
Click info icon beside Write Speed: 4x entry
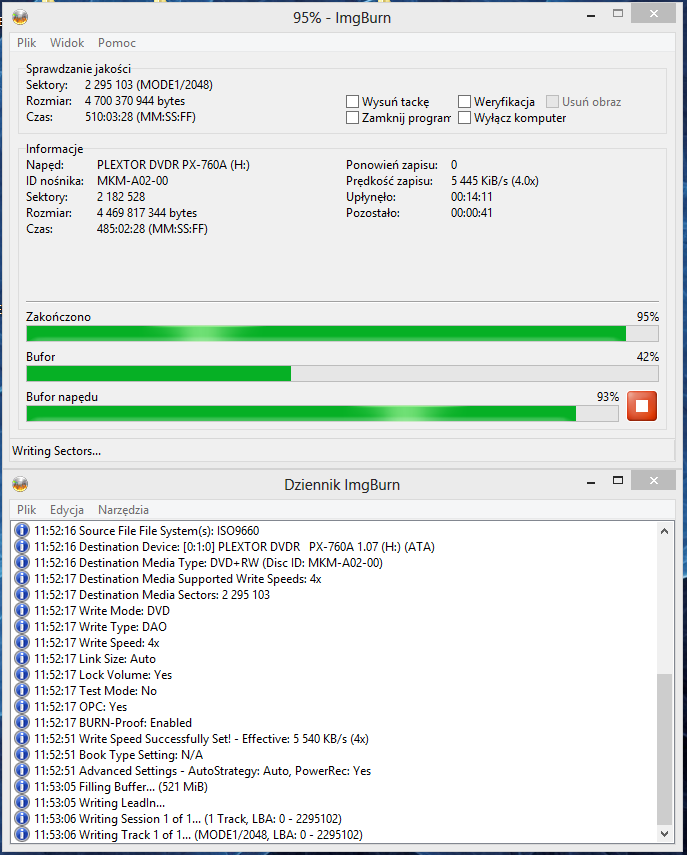(22, 642)
